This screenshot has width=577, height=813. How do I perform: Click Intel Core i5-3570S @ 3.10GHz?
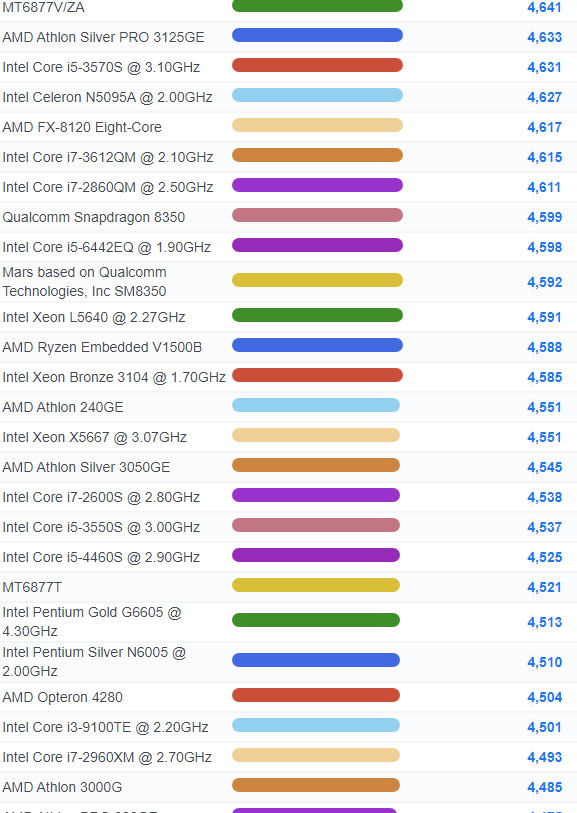[x=101, y=67]
